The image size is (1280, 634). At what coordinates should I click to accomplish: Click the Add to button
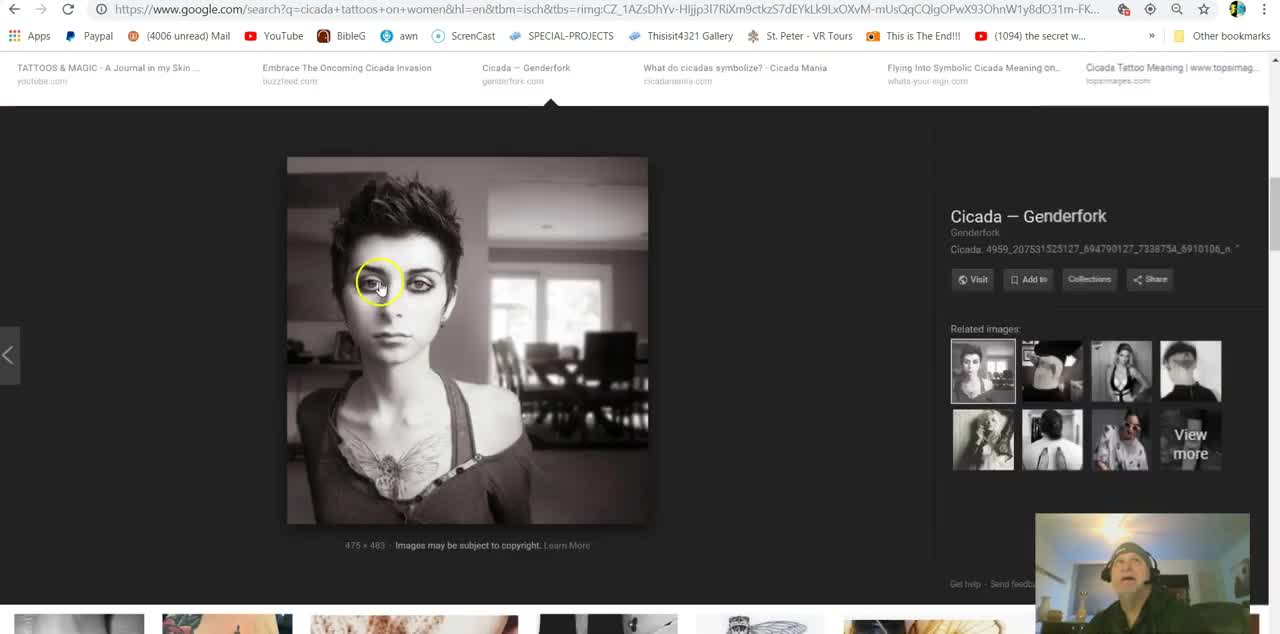point(1028,280)
